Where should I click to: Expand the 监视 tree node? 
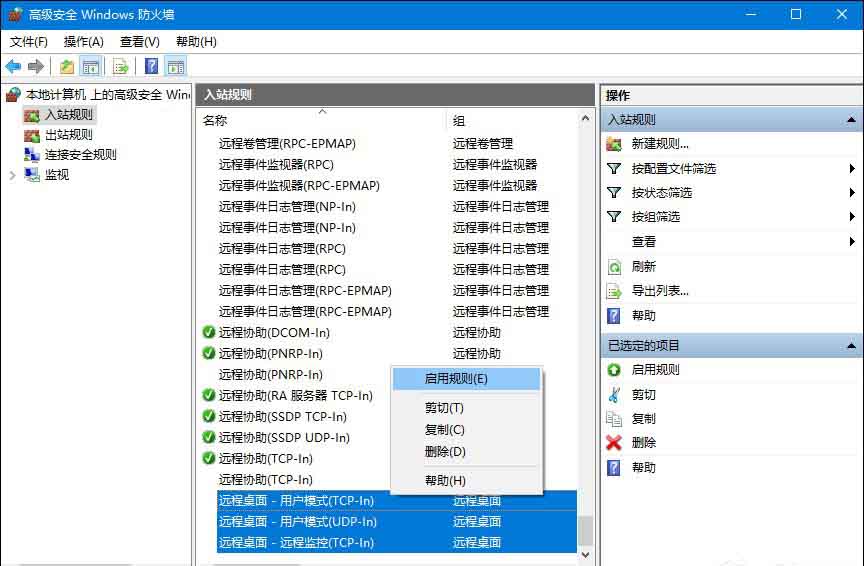point(12,175)
